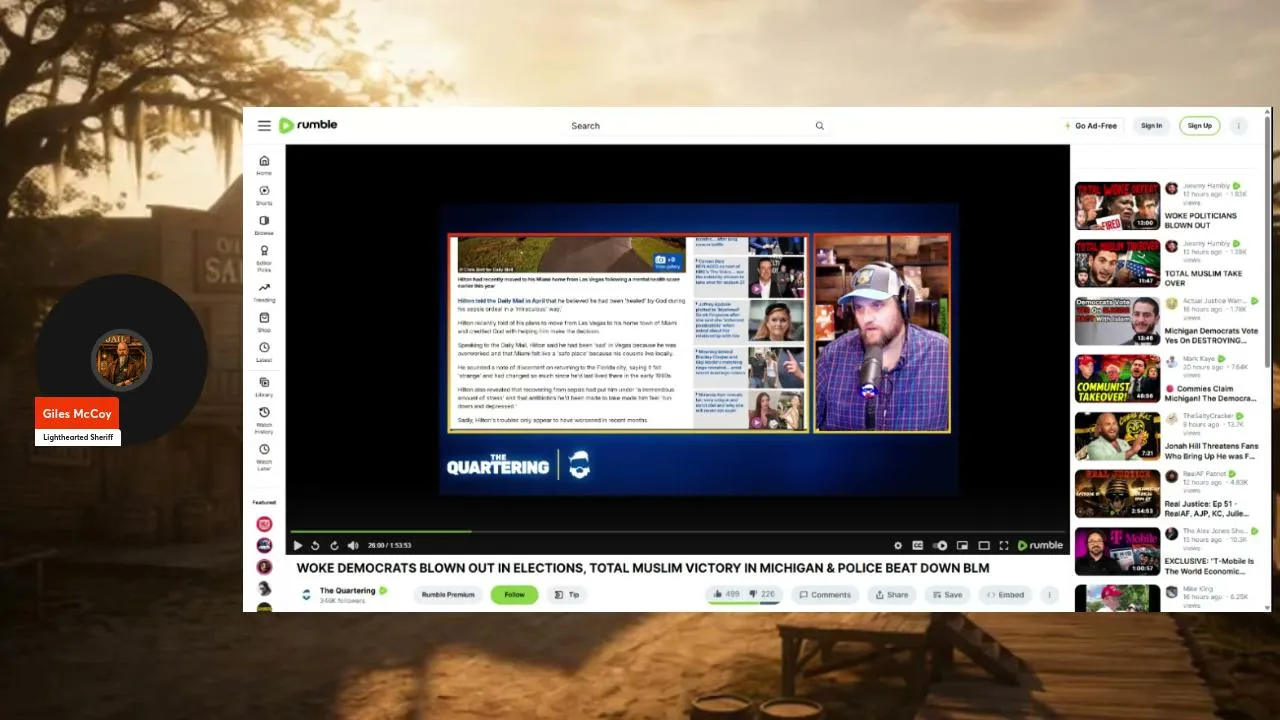Open the Comments section

(825, 595)
